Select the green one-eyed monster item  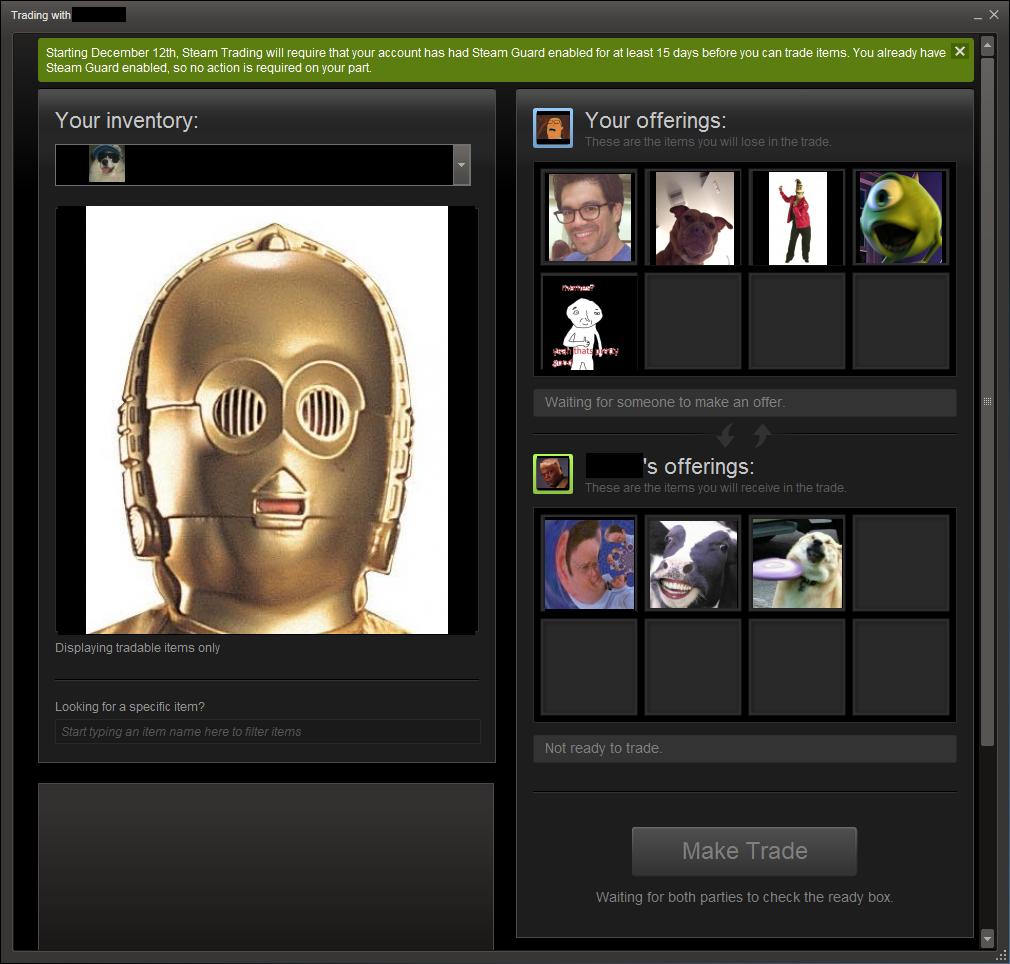click(901, 217)
